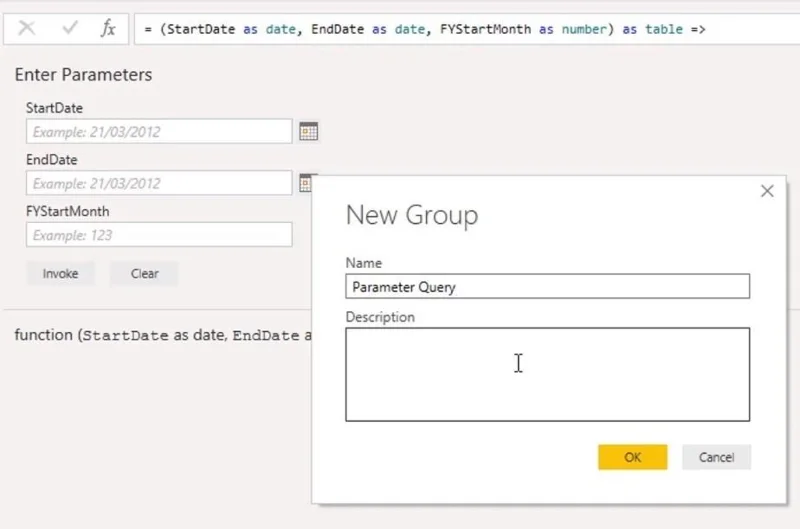Image resolution: width=800 pixels, height=529 pixels.
Task: Click inside the Description text box
Action: [547, 374]
